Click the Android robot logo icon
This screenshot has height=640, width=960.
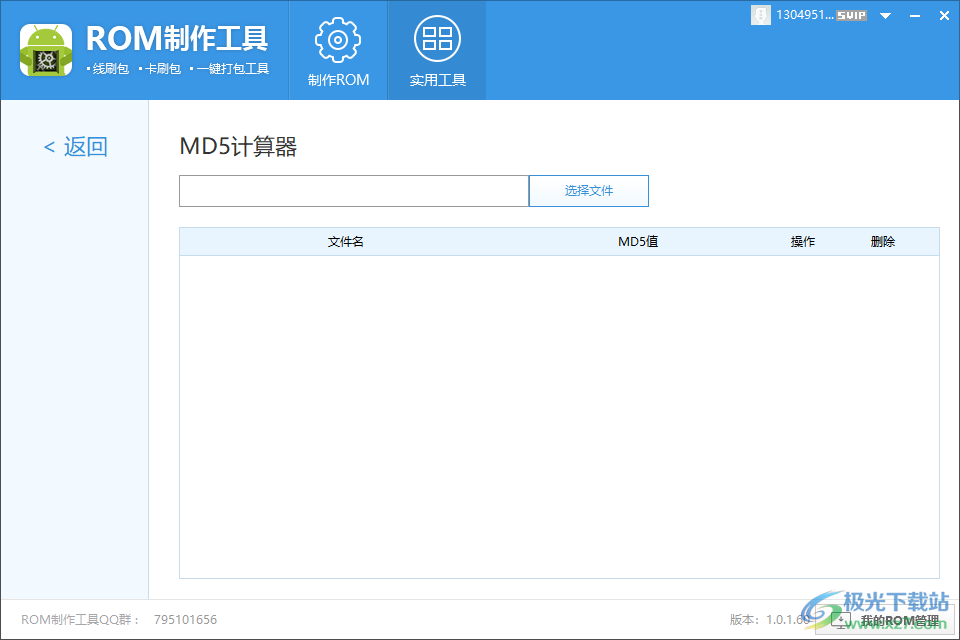(45, 48)
